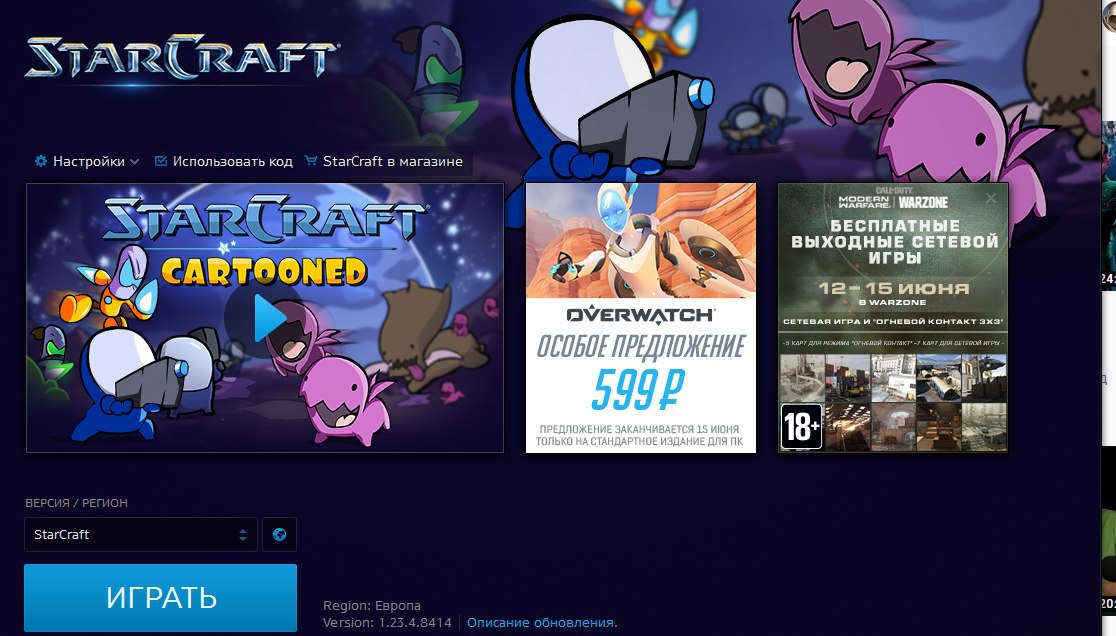Image resolution: width=1116 pixels, height=636 pixels.
Task: Click the version selector up-down arrows
Action: 243,535
